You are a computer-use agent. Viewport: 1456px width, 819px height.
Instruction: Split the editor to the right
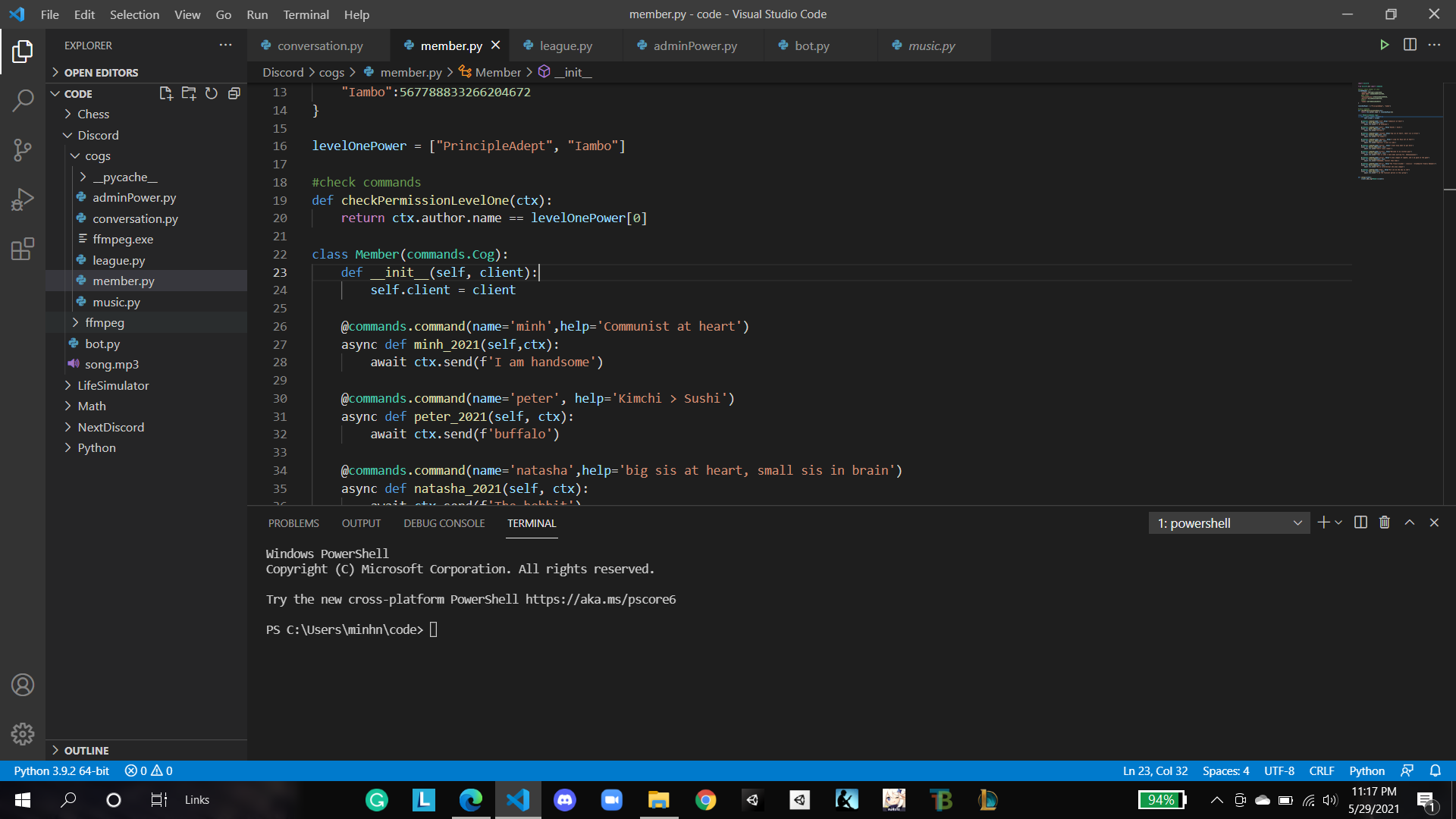point(1410,45)
